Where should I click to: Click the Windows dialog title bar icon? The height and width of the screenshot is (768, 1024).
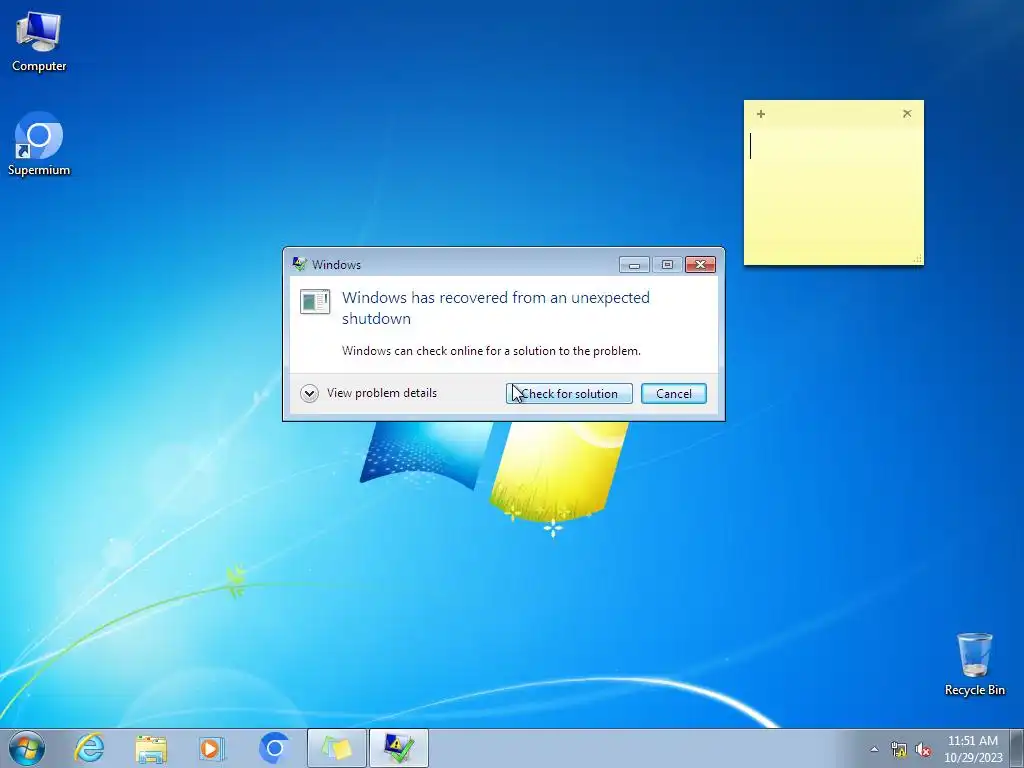(x=300, y=264)
